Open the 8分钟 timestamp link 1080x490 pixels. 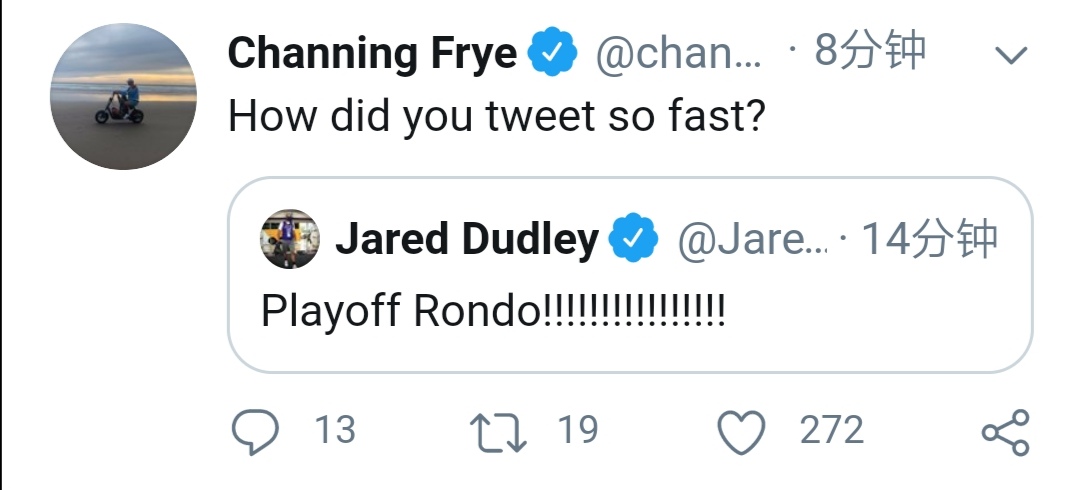click(x=870, y=51)
